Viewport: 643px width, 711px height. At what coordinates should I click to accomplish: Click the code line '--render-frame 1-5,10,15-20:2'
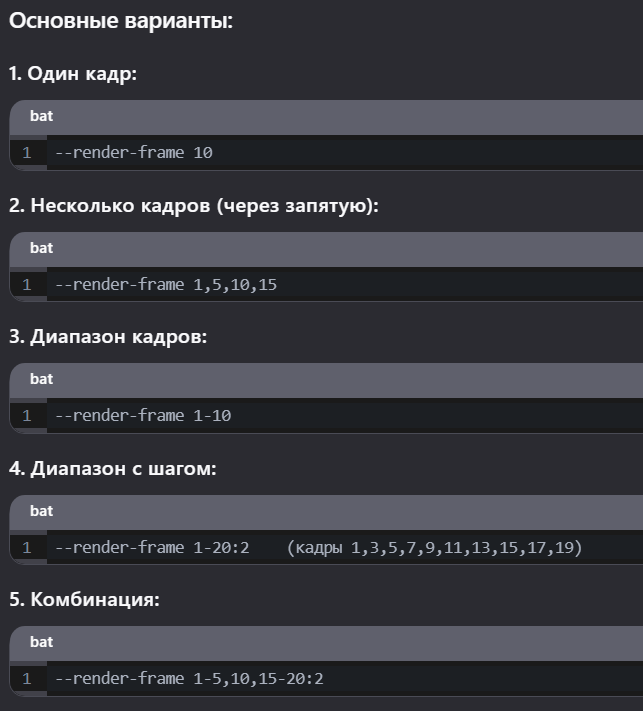point(189,679)
